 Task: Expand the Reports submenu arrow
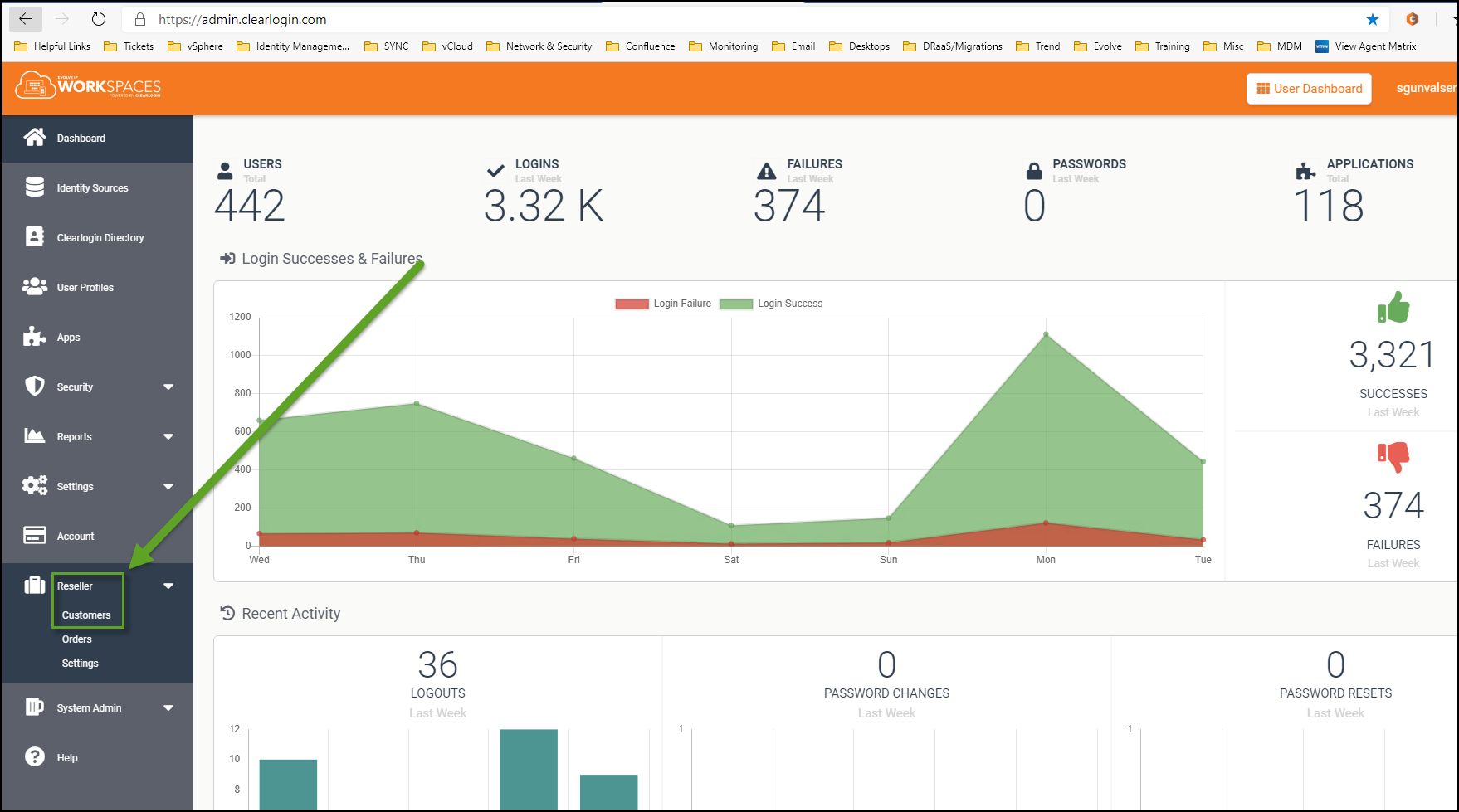coord(168,437)
